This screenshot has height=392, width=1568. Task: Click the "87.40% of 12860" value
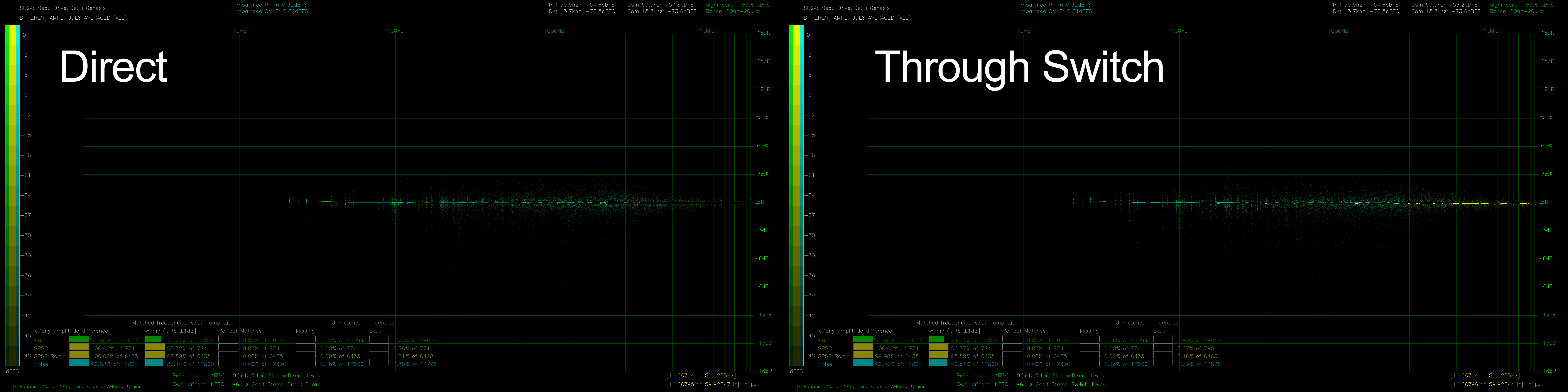coord(191,365)
